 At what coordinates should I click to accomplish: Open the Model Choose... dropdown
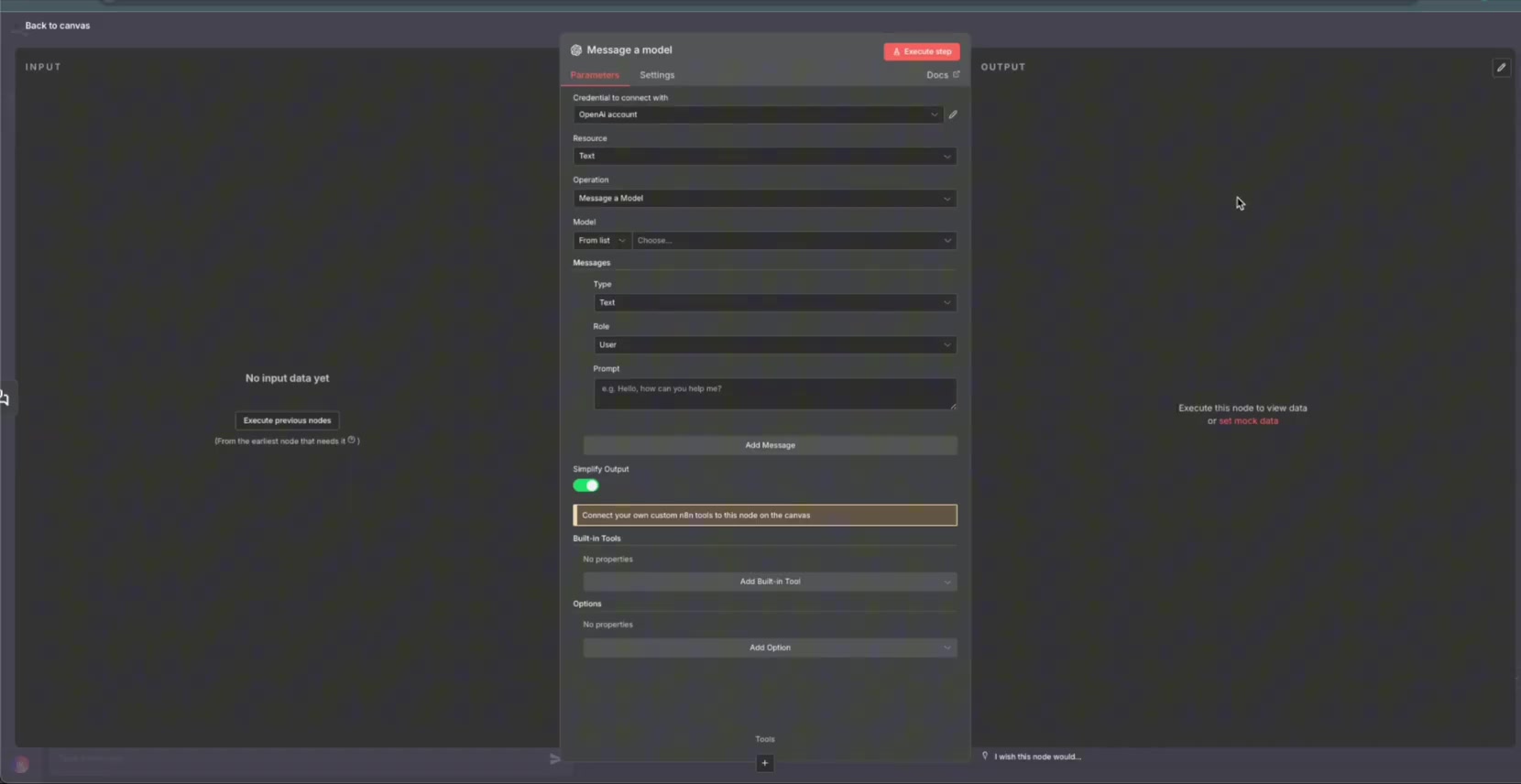point(794,240)
